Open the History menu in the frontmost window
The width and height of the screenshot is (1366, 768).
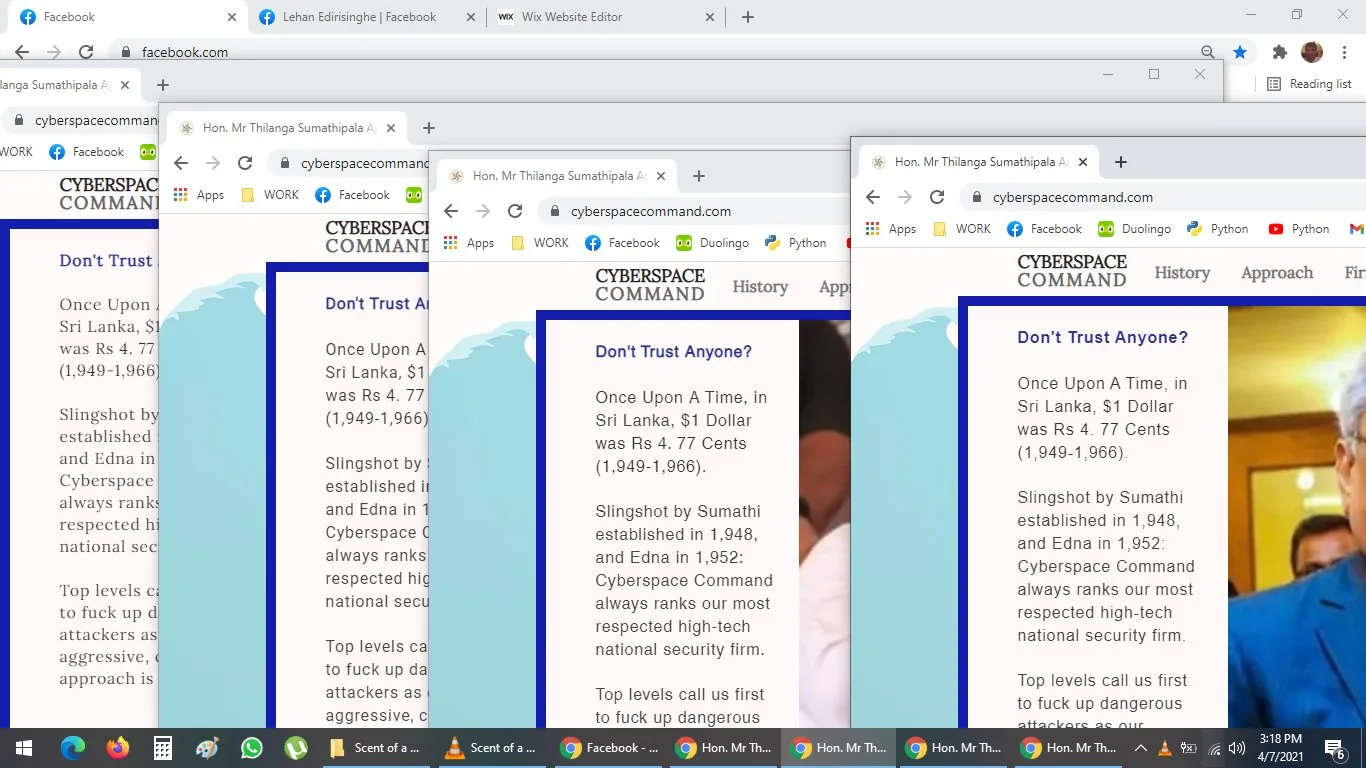1182,273
